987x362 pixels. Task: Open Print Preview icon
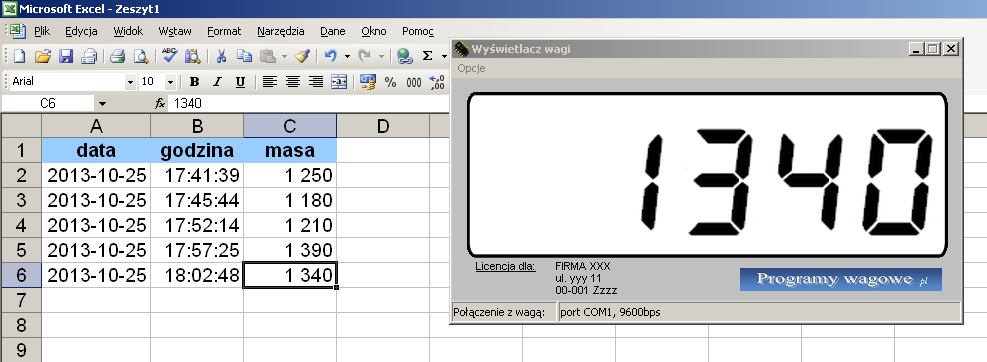click(x=140, y=56)
